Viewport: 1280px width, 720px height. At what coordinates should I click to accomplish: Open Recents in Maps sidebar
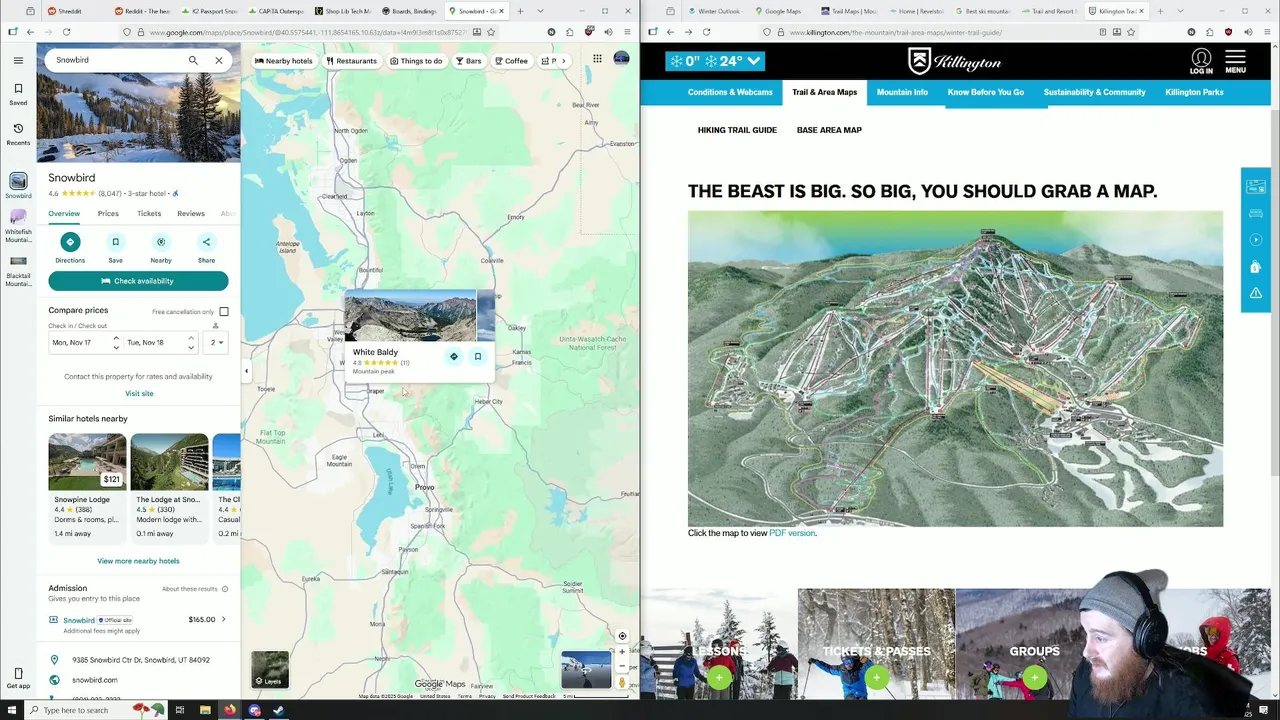[x=18, y=134]
